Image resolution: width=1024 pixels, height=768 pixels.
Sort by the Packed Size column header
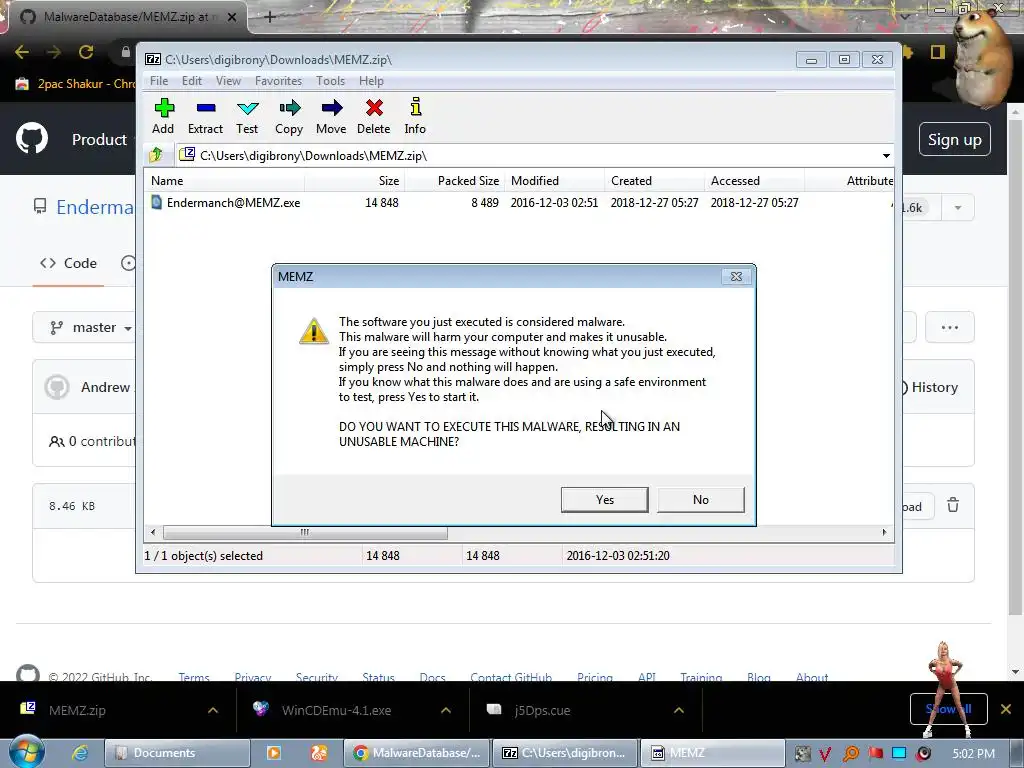(455, 181)
